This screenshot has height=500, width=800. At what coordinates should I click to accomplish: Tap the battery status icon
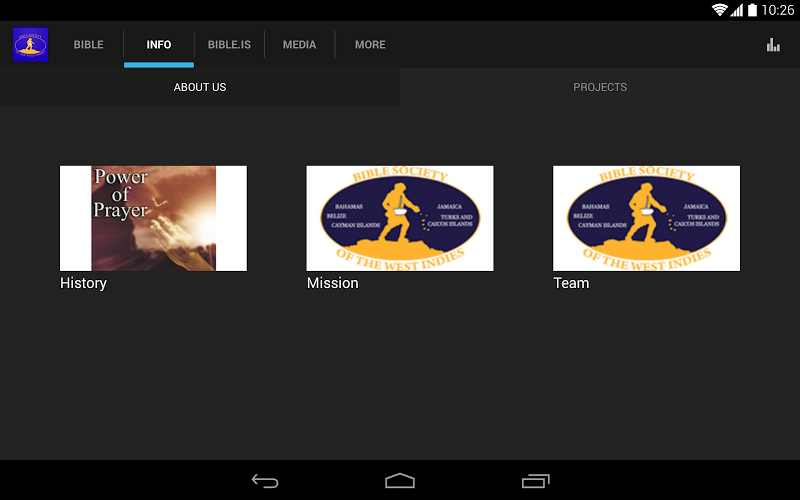point(753,10)
